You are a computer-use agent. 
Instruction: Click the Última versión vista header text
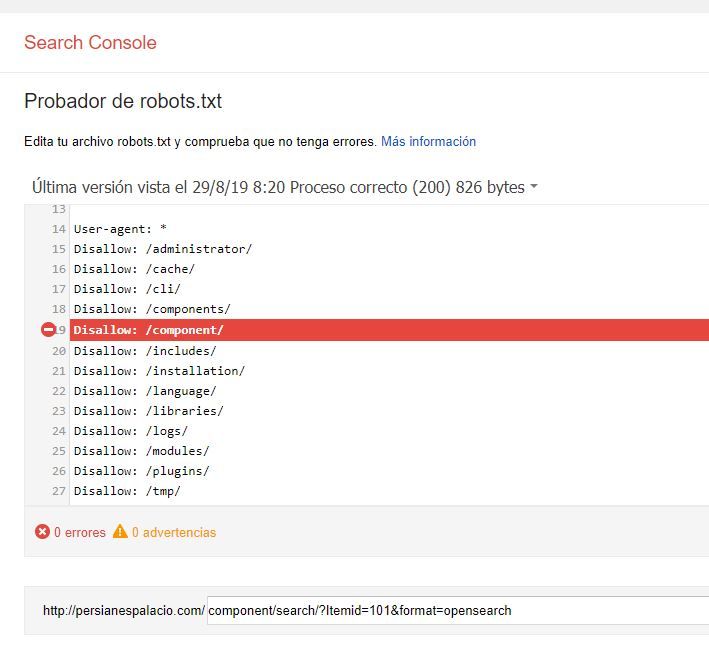[278, 187]
